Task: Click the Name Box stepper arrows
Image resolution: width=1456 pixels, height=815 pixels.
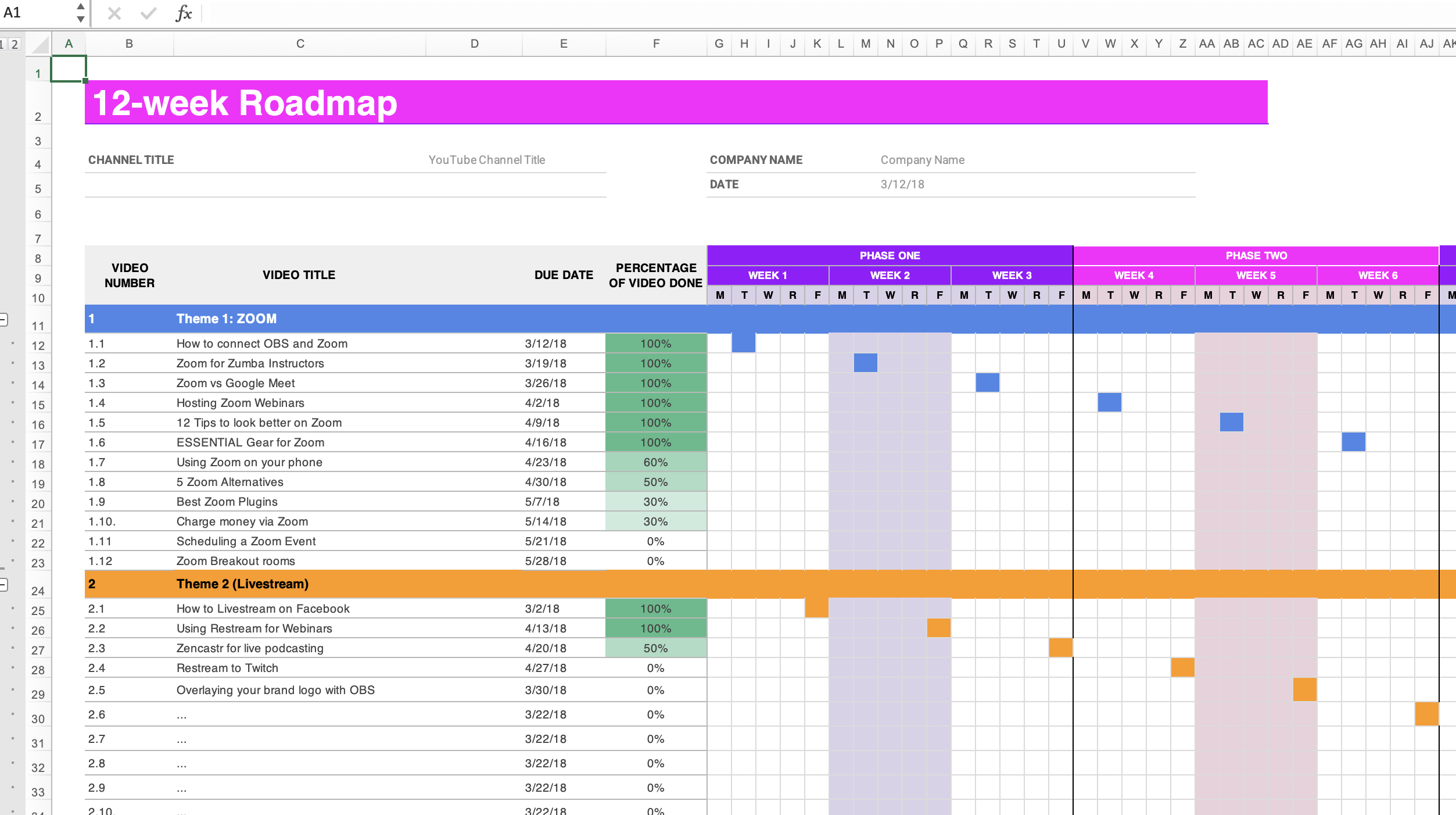Action: 81,12
